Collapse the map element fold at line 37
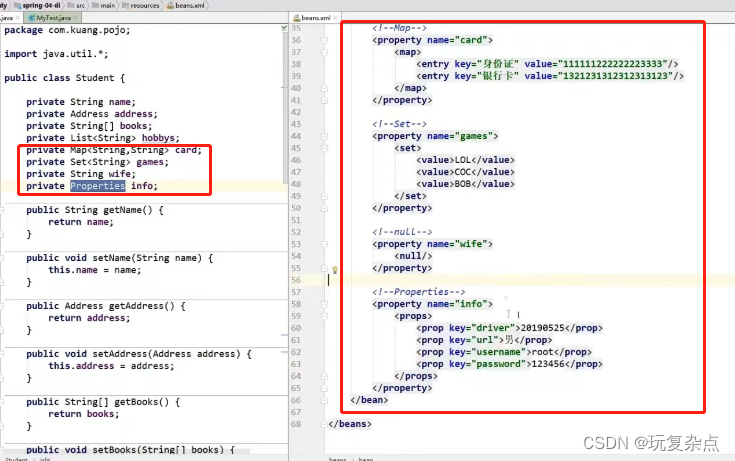Screen dimensions: 735x461 tap(324, 52)
